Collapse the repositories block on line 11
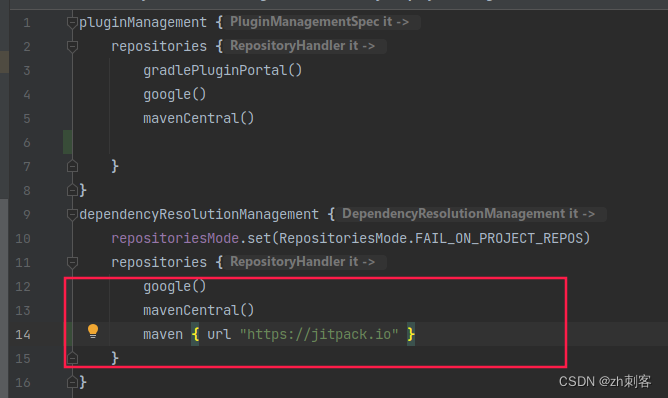 click(72, 262)
